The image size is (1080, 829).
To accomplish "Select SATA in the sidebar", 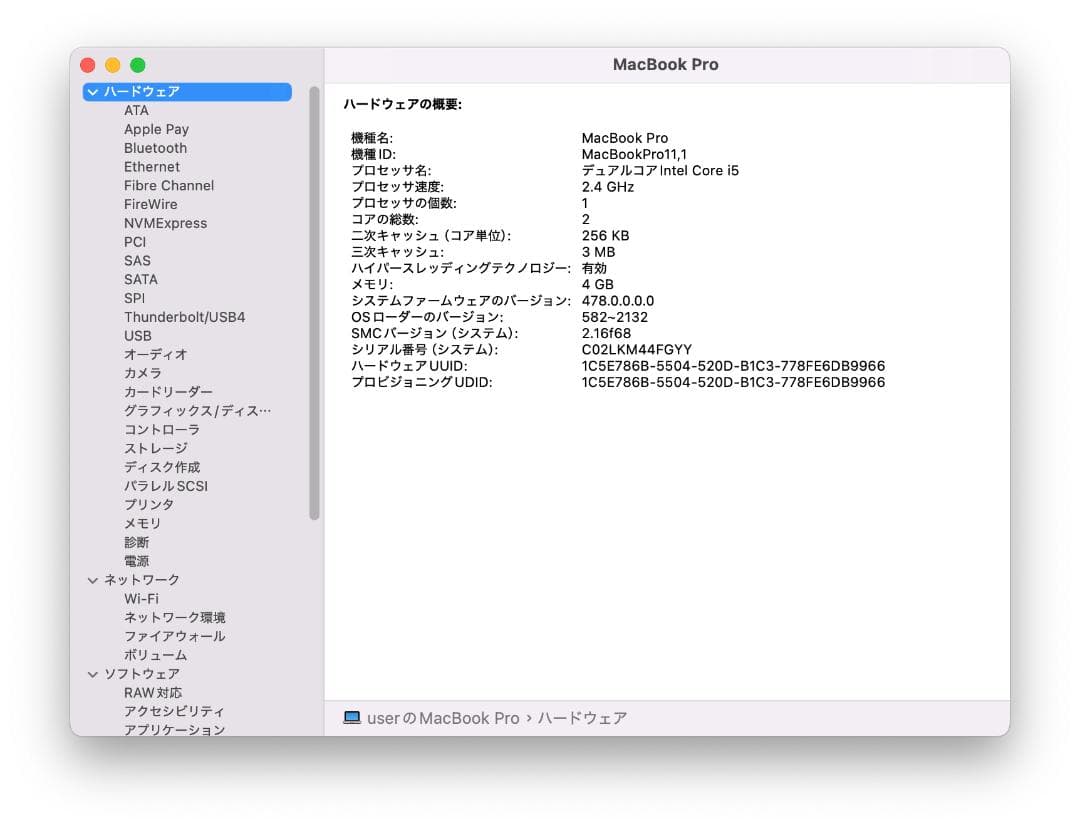I will click(141, 280).
